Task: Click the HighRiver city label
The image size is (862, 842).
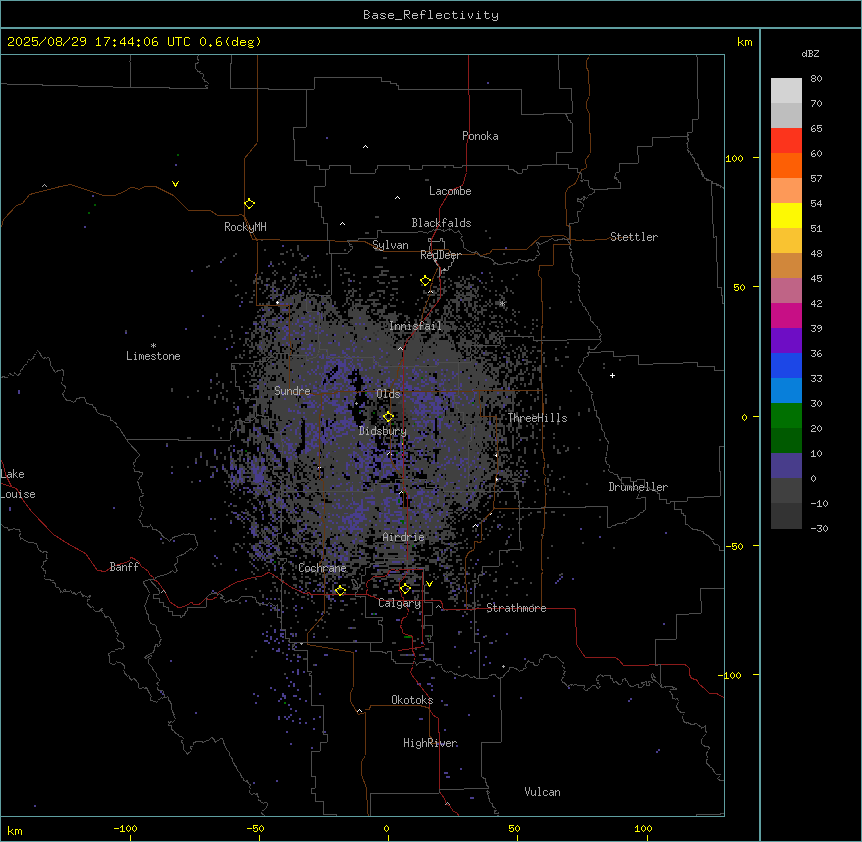Action: (430, 743)
